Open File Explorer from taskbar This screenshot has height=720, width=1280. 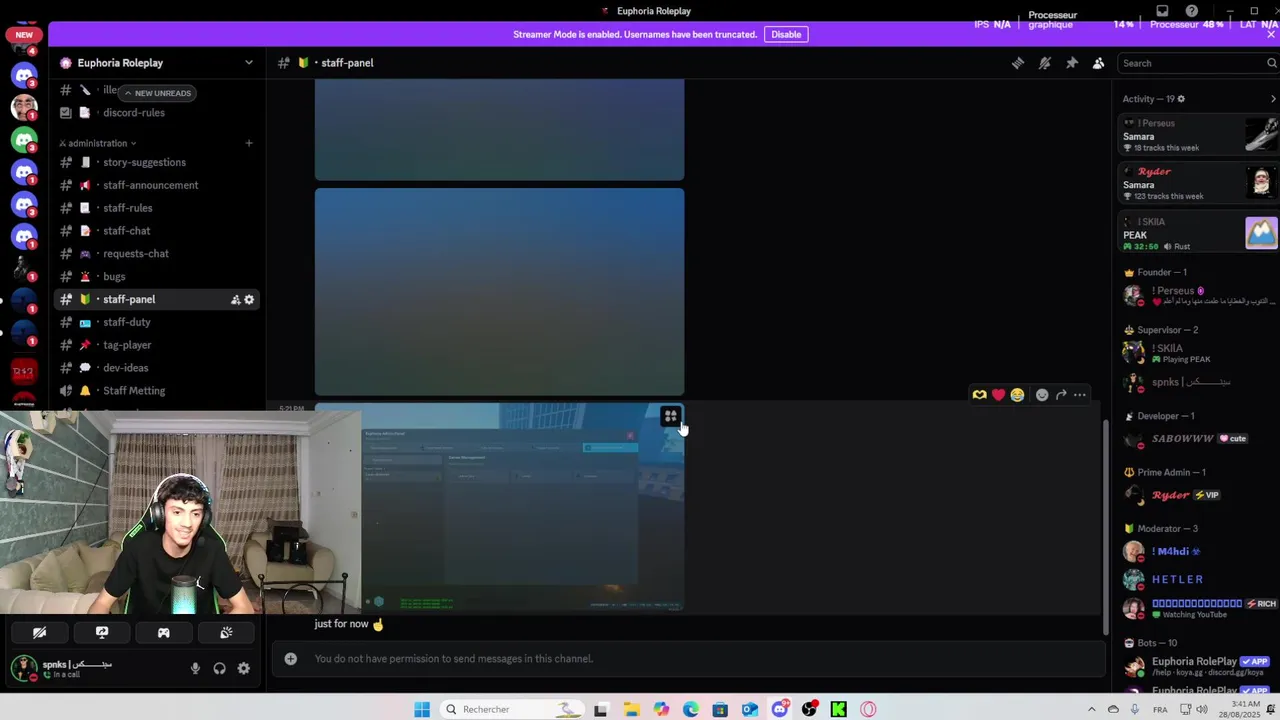[x=631, y=710]
